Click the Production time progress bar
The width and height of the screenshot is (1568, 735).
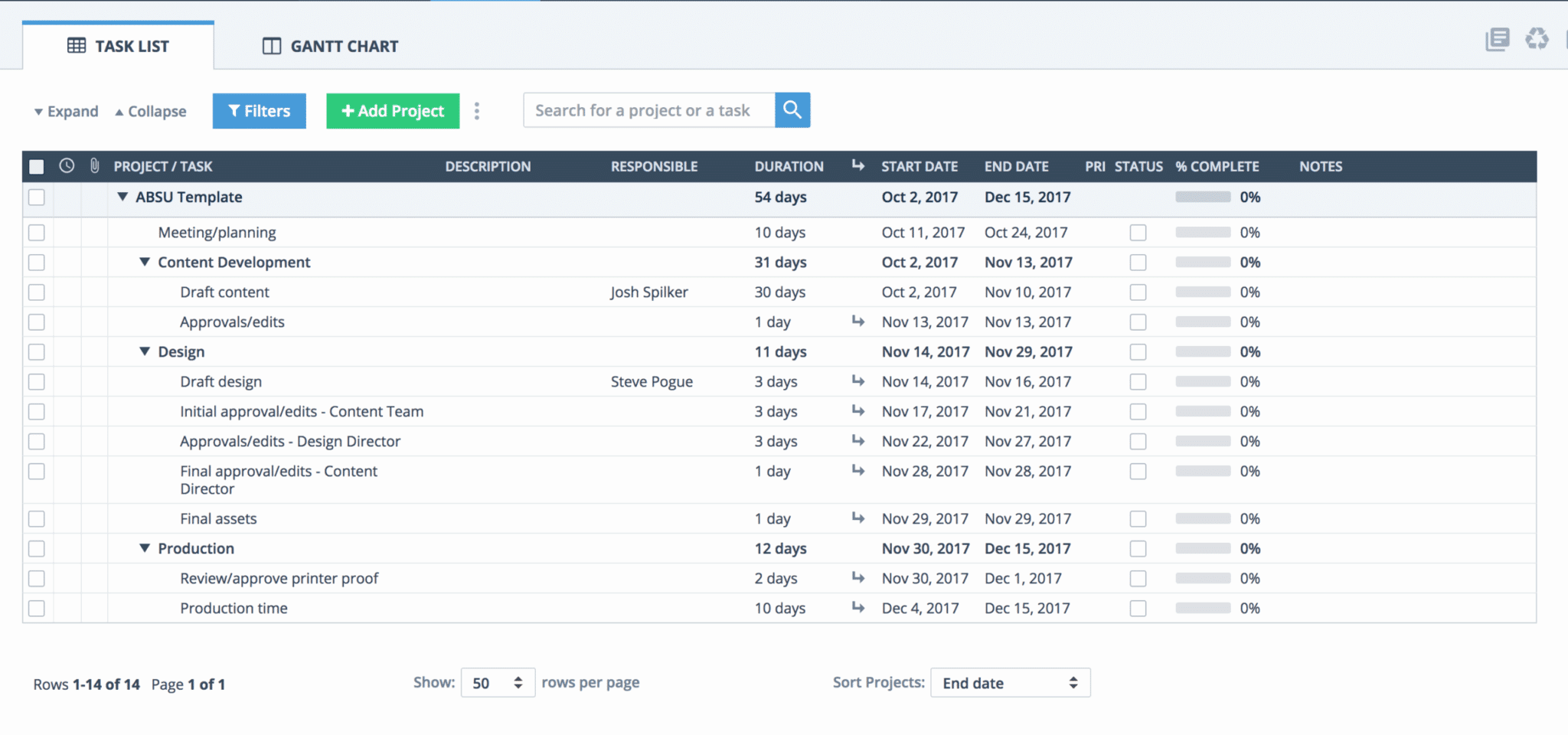click(x=1203, y=608)
